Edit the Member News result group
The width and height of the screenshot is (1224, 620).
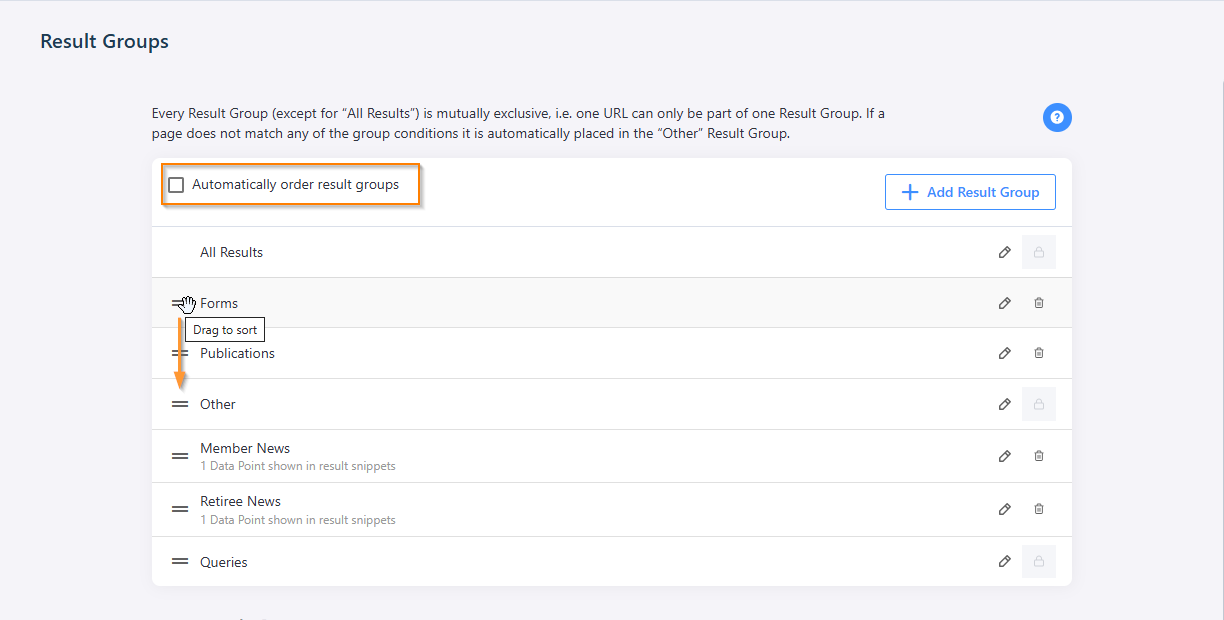[x=1004, y=455]
